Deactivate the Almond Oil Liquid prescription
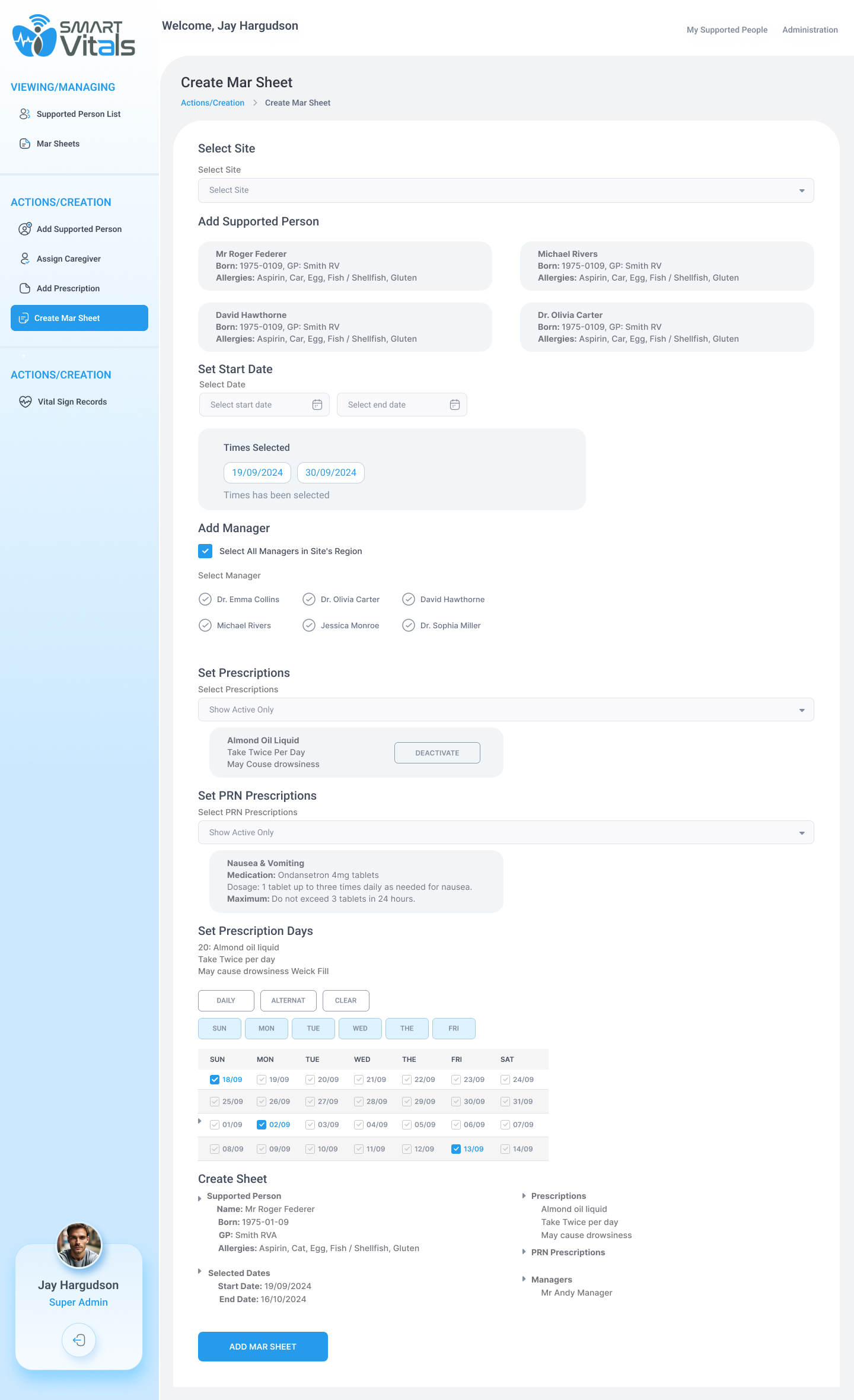 pyautogui.click(x=437, y=753)
